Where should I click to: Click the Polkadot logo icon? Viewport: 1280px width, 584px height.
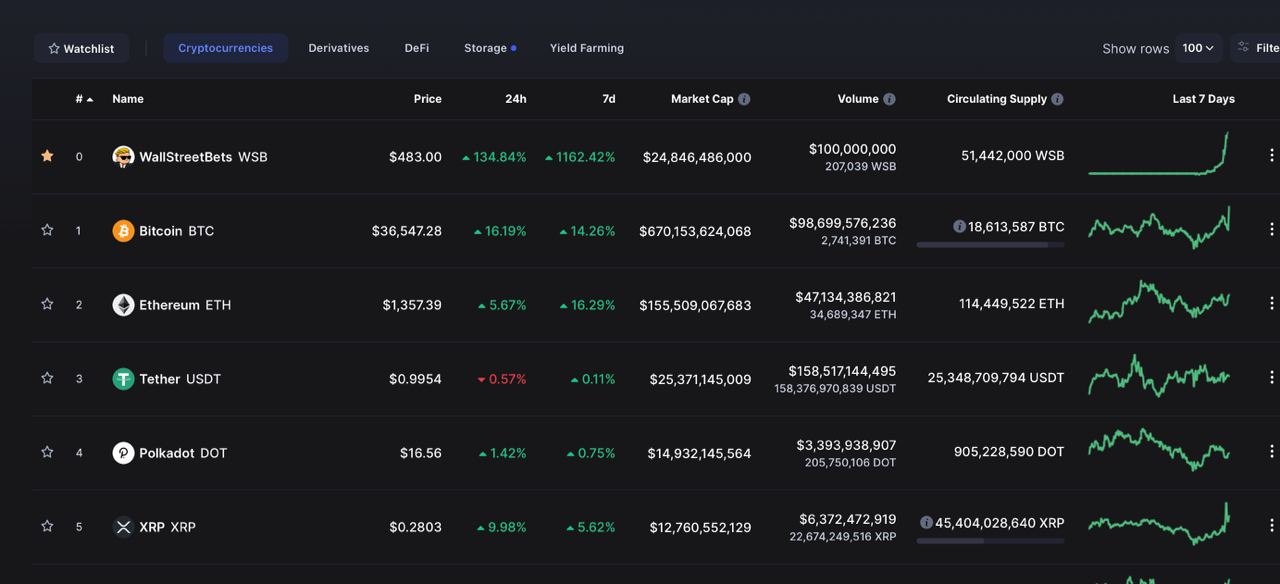[x=123, y=453]
